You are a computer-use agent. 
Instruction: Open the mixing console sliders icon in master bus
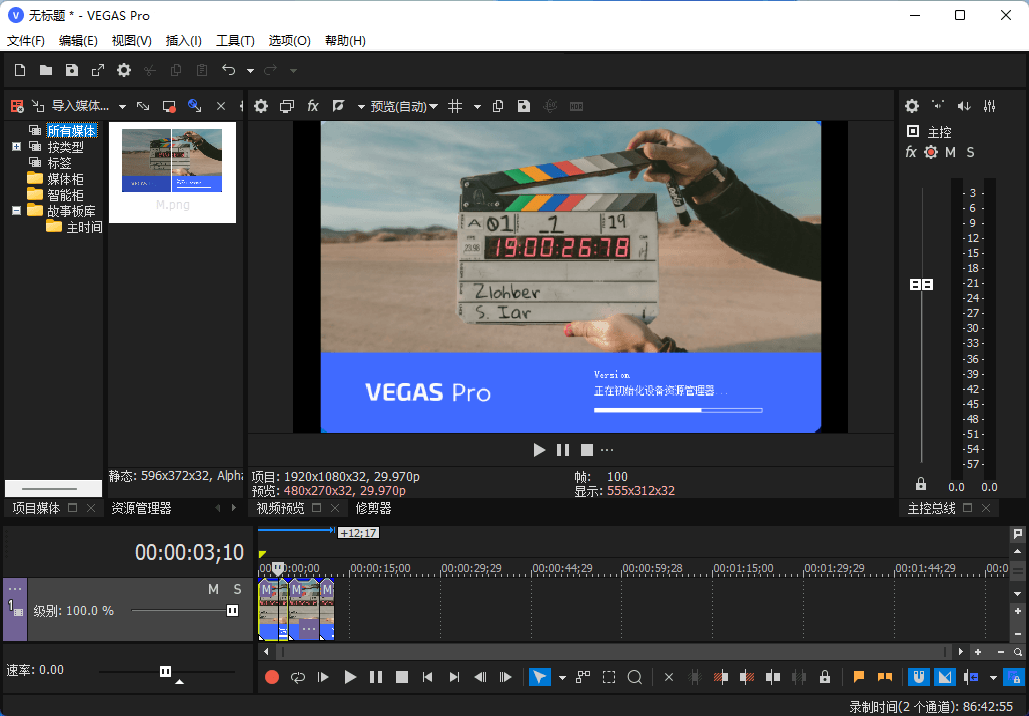coord(990,106)
